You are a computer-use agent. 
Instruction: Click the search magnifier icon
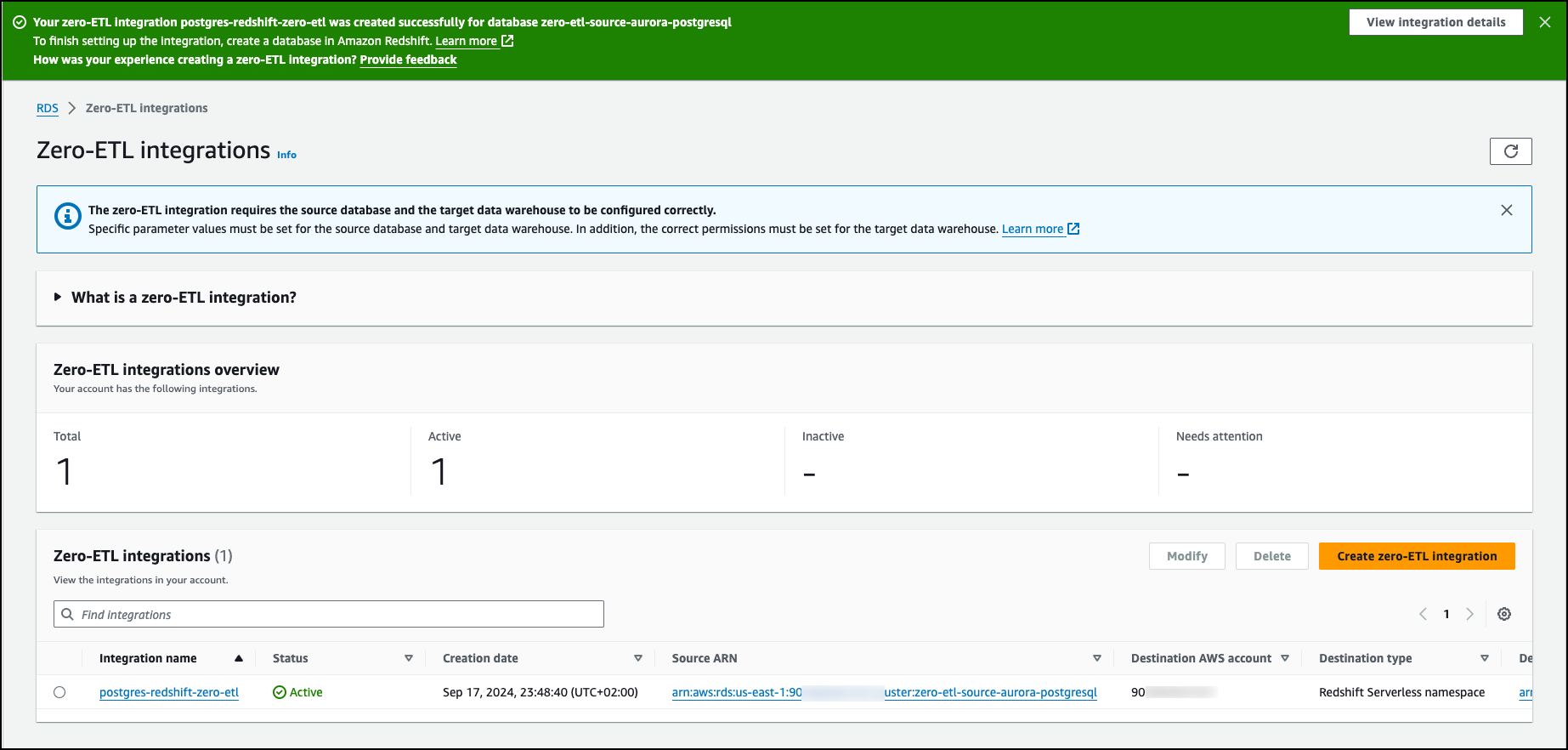[68, 614]
